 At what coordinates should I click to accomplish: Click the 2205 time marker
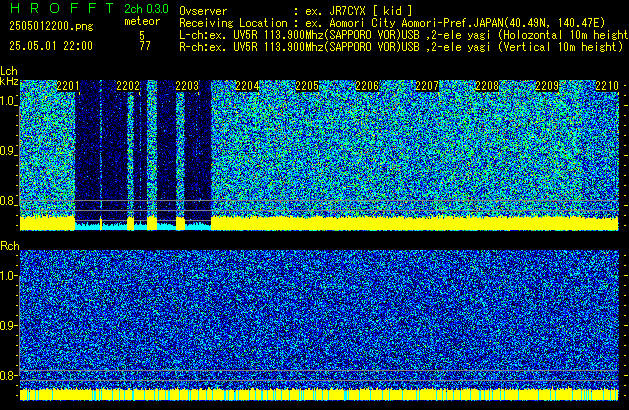pyautogui.click(x=307, y=86)
